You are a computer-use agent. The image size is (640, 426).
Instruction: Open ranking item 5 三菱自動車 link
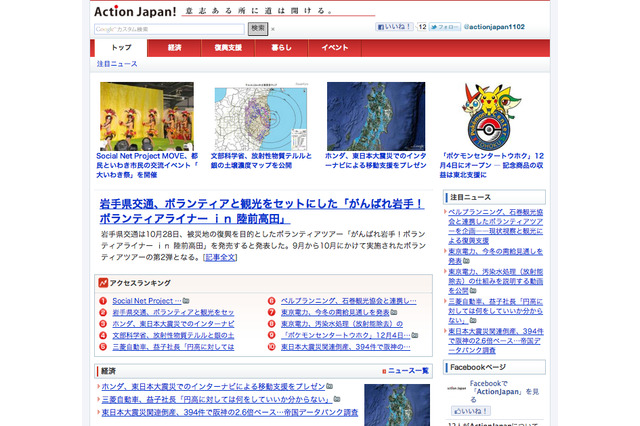tap(173, 347)
